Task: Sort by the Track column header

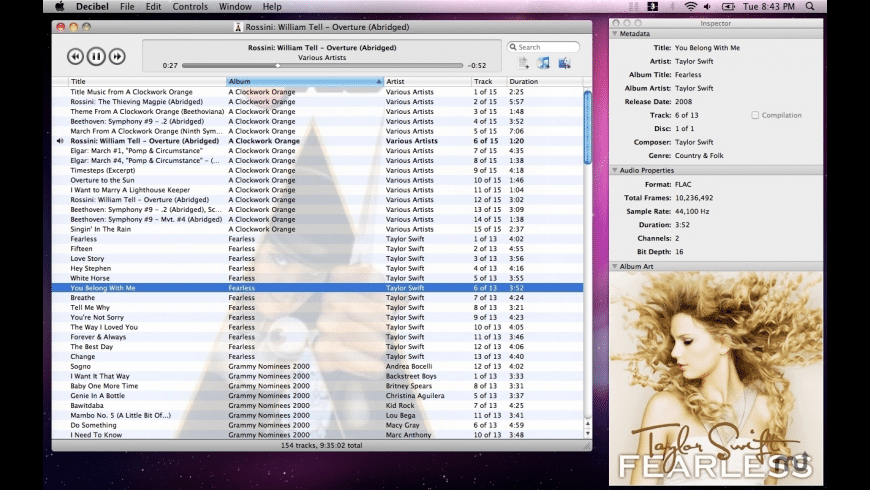Action: pyautogui.click(x=489, y=82)
